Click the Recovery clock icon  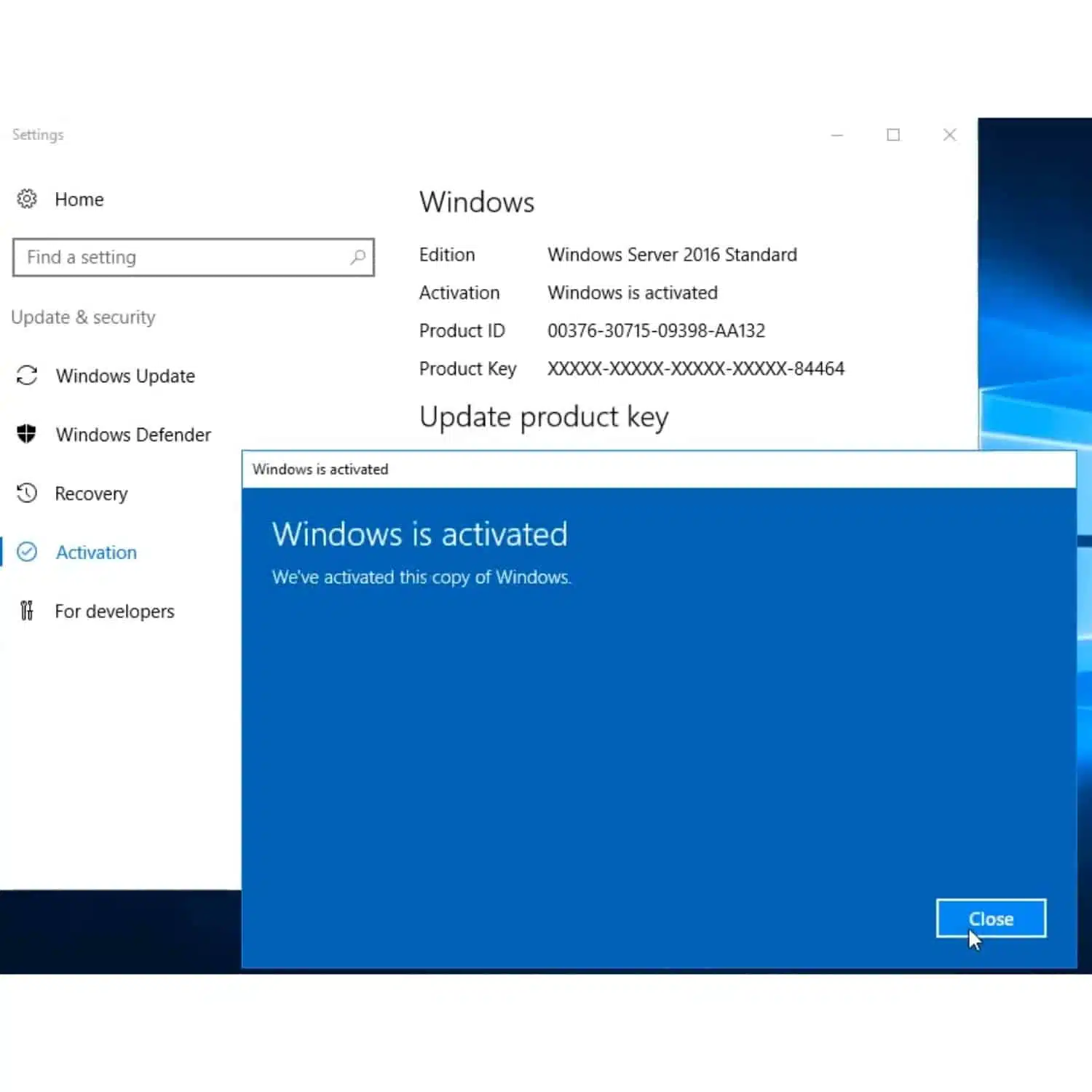tap(27, 493)
